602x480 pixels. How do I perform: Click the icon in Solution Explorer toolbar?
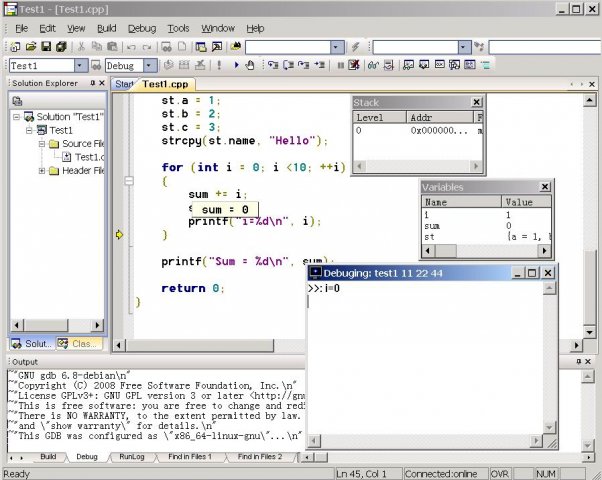click(x=17, y=100)
